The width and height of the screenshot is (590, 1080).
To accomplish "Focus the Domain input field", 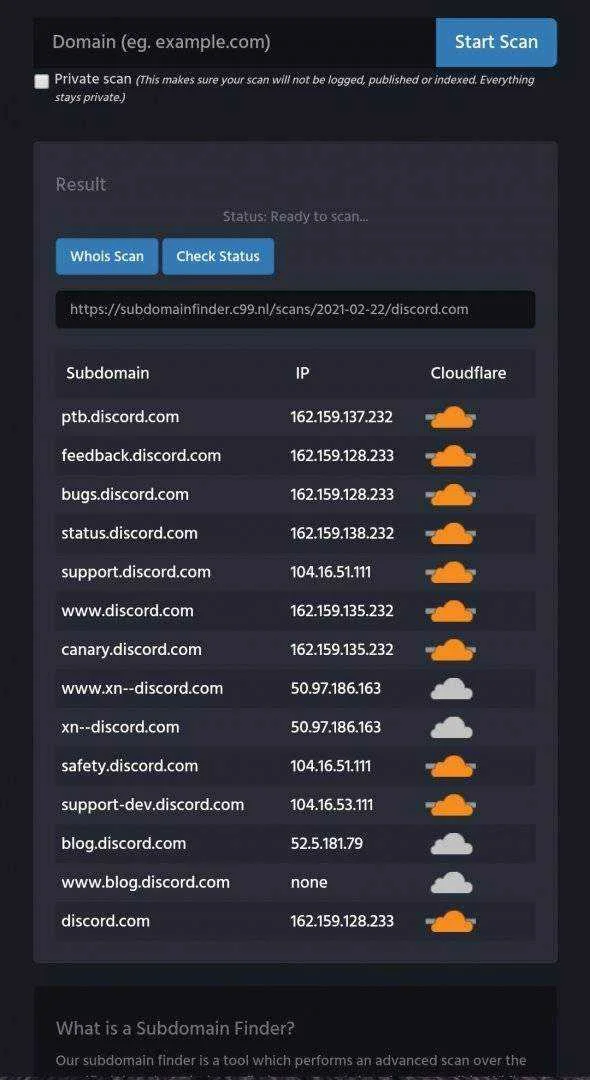I will point(235,42).
